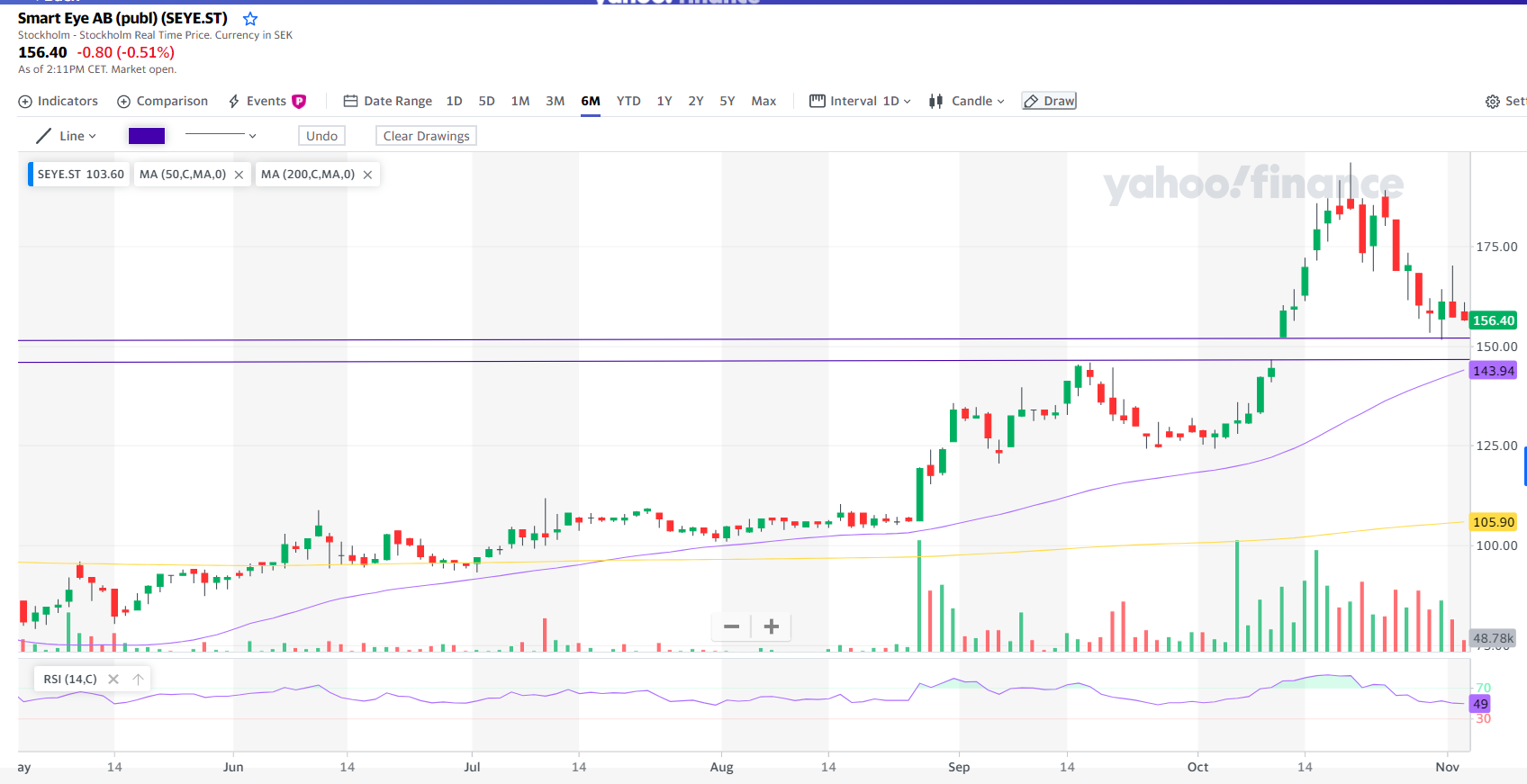Select the 1D range

tap(454, 101)
